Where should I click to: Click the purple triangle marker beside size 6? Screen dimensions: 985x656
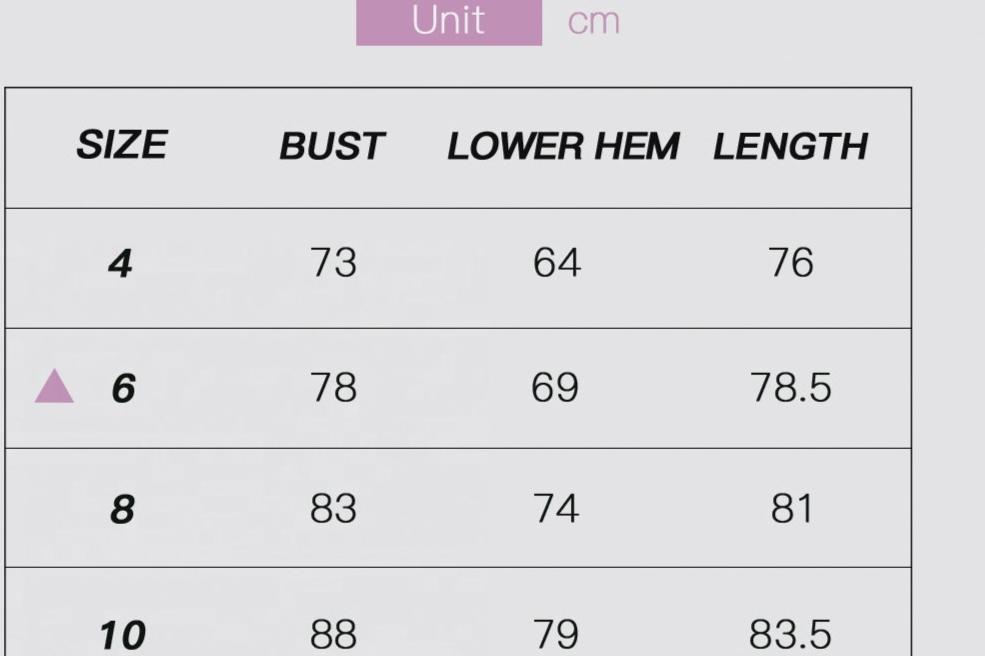(x=54, y=387)
